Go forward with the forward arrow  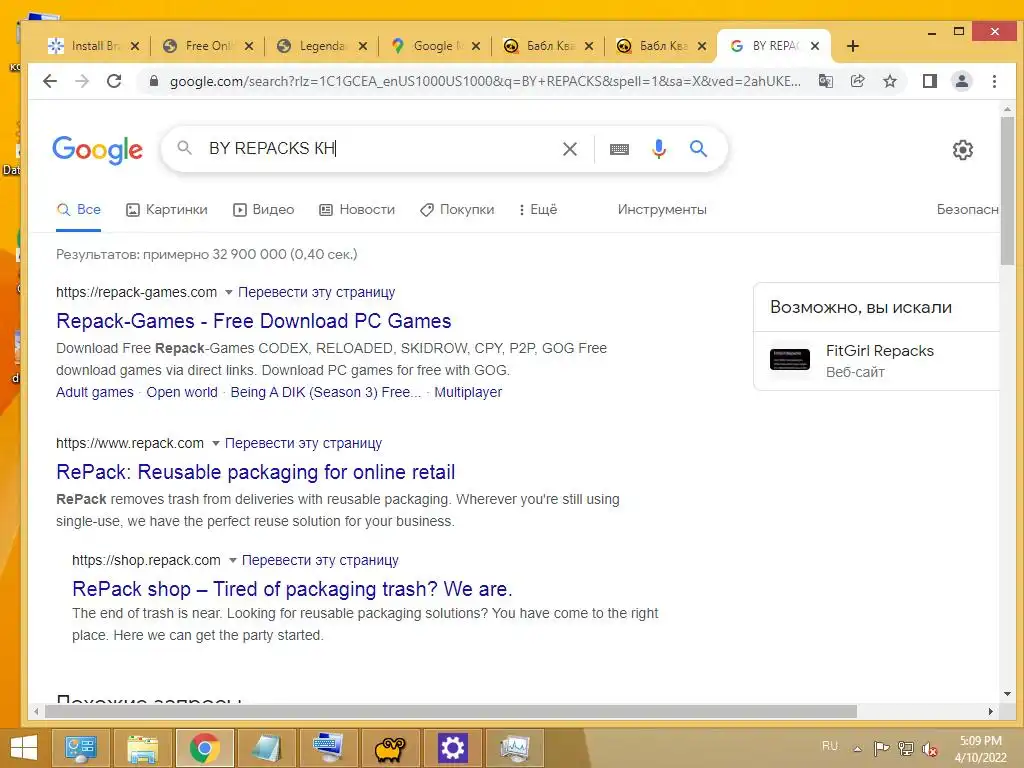(82, 81)
